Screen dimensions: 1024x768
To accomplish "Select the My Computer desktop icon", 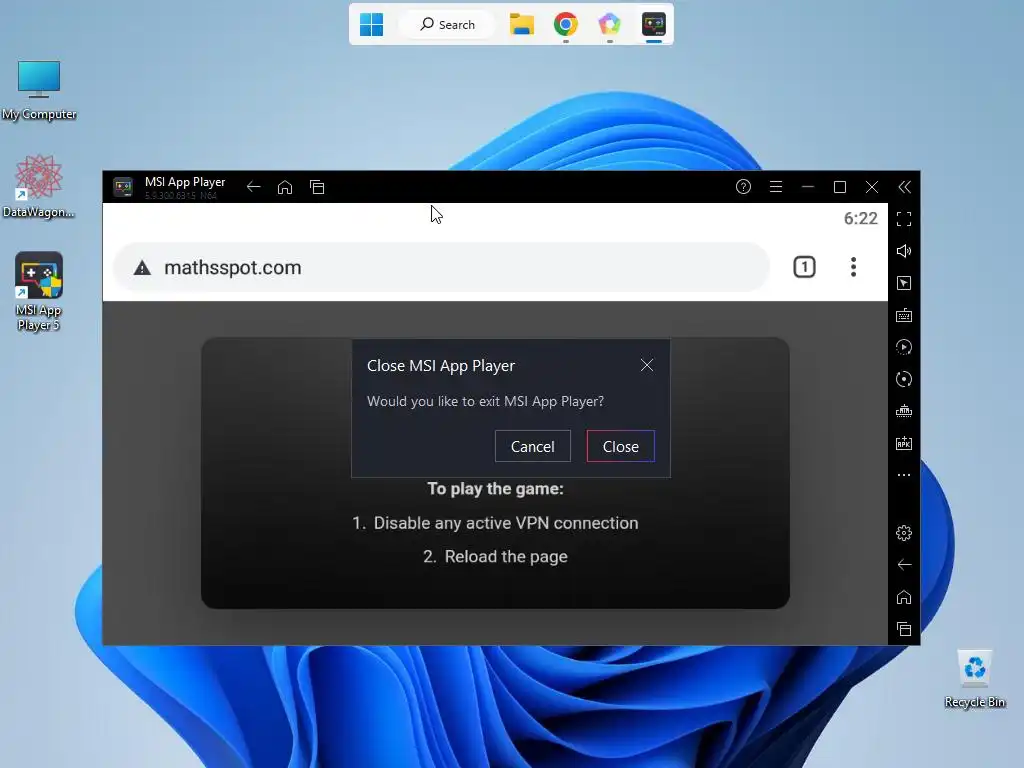I will point(39,90).
